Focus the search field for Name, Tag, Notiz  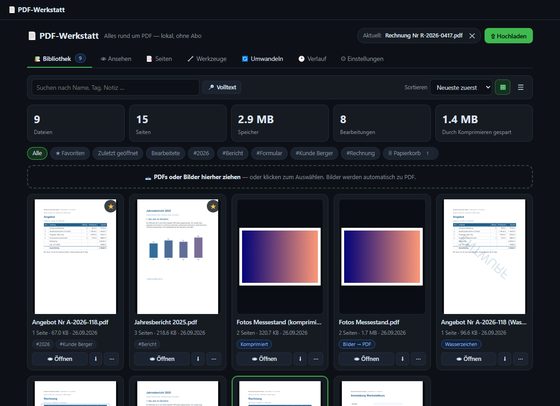pos(115,87)
